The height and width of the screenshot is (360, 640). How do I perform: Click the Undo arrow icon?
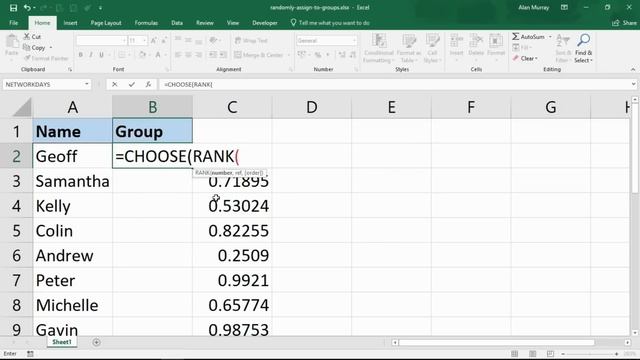point(27,8)
